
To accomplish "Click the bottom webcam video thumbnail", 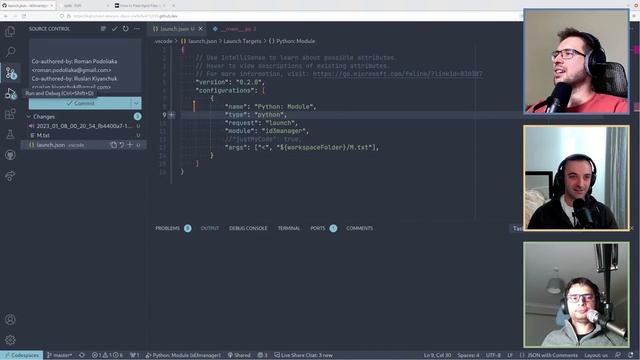I will point(576,295).
